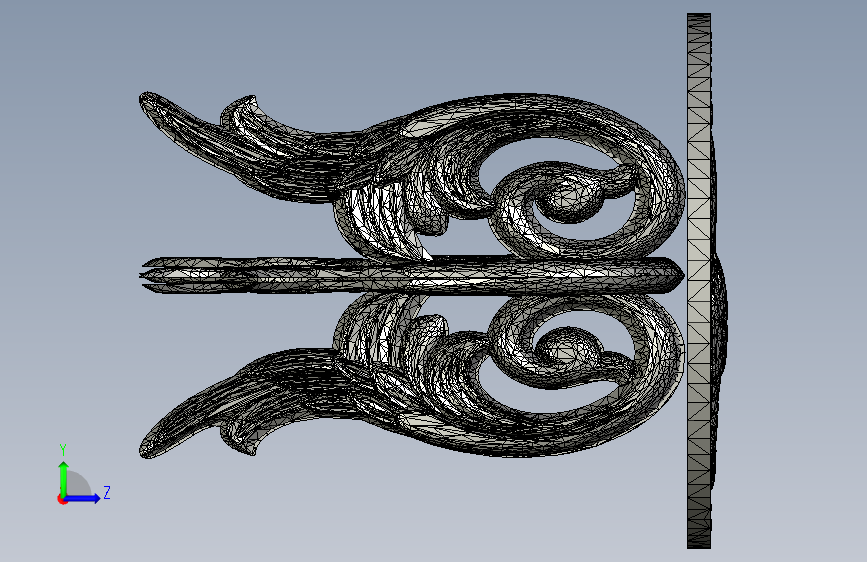
Task: Select the central horizontal spear shaft
Action: tap(412, 275)
